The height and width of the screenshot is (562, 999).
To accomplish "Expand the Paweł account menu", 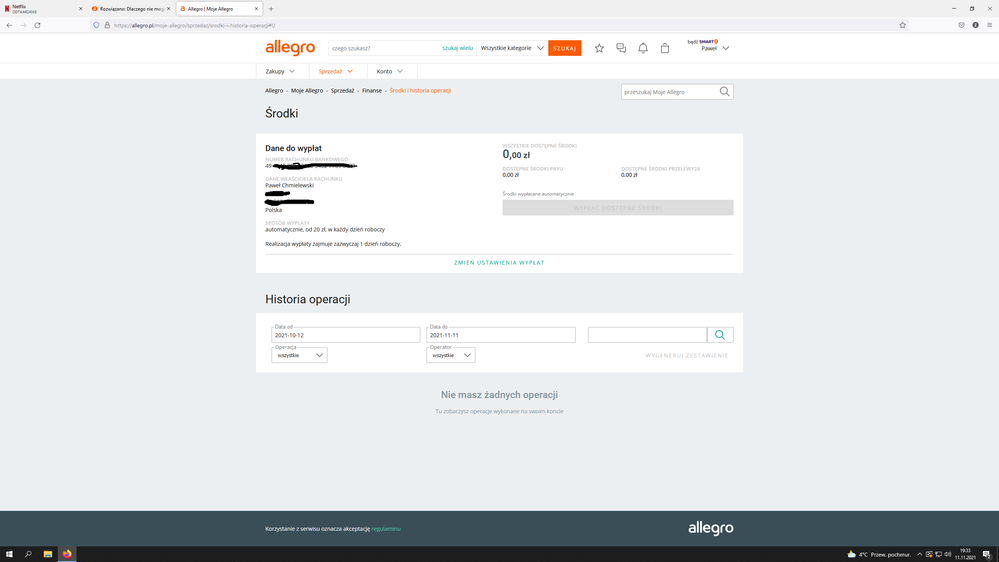I will pos(714,48).
